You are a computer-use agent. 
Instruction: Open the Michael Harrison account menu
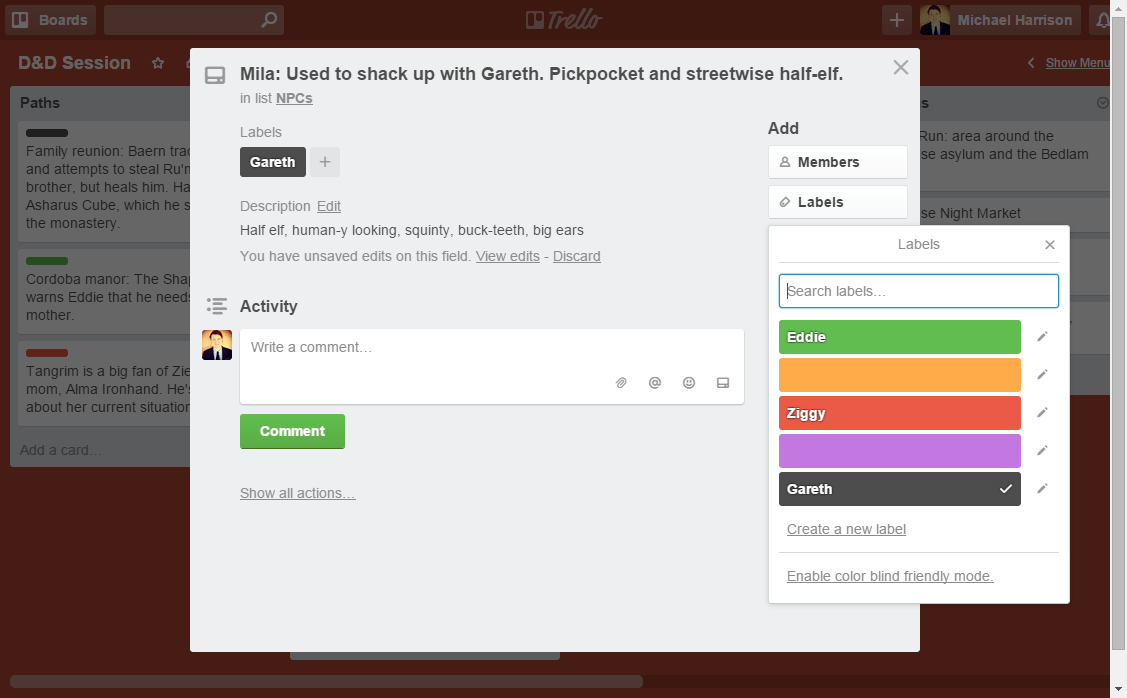point(999,19)
